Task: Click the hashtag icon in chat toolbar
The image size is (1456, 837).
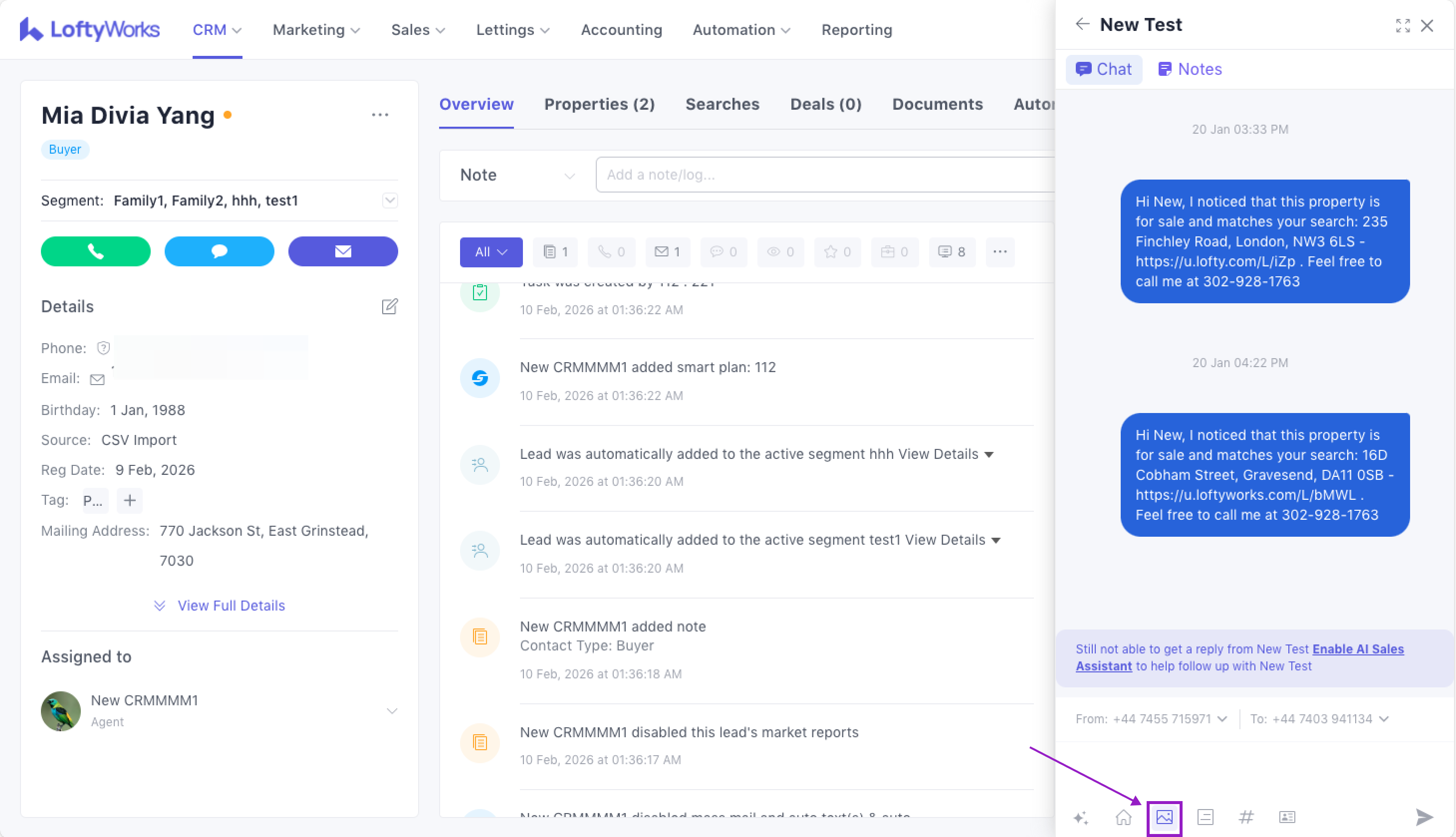Action: pos(1246,817)
